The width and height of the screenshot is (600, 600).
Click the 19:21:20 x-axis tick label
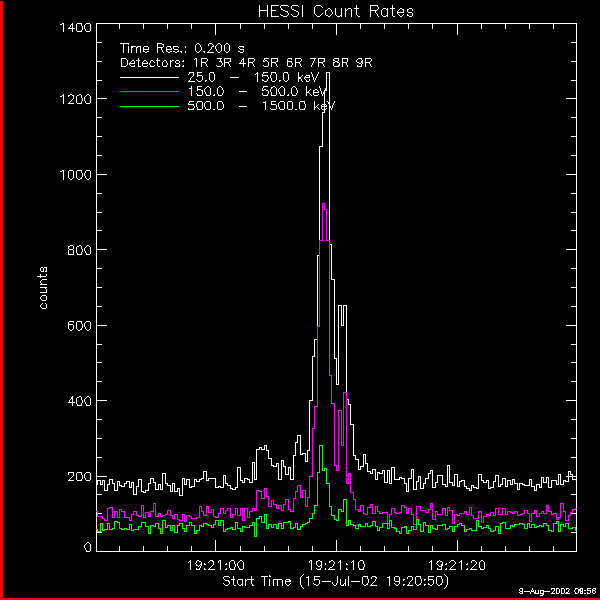[457, 565]
